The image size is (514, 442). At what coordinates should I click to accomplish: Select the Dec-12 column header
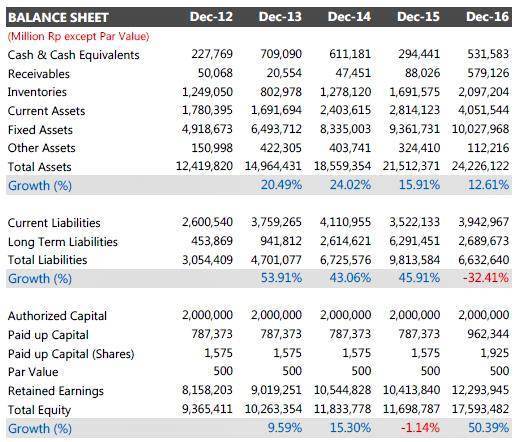click(211, 17)
